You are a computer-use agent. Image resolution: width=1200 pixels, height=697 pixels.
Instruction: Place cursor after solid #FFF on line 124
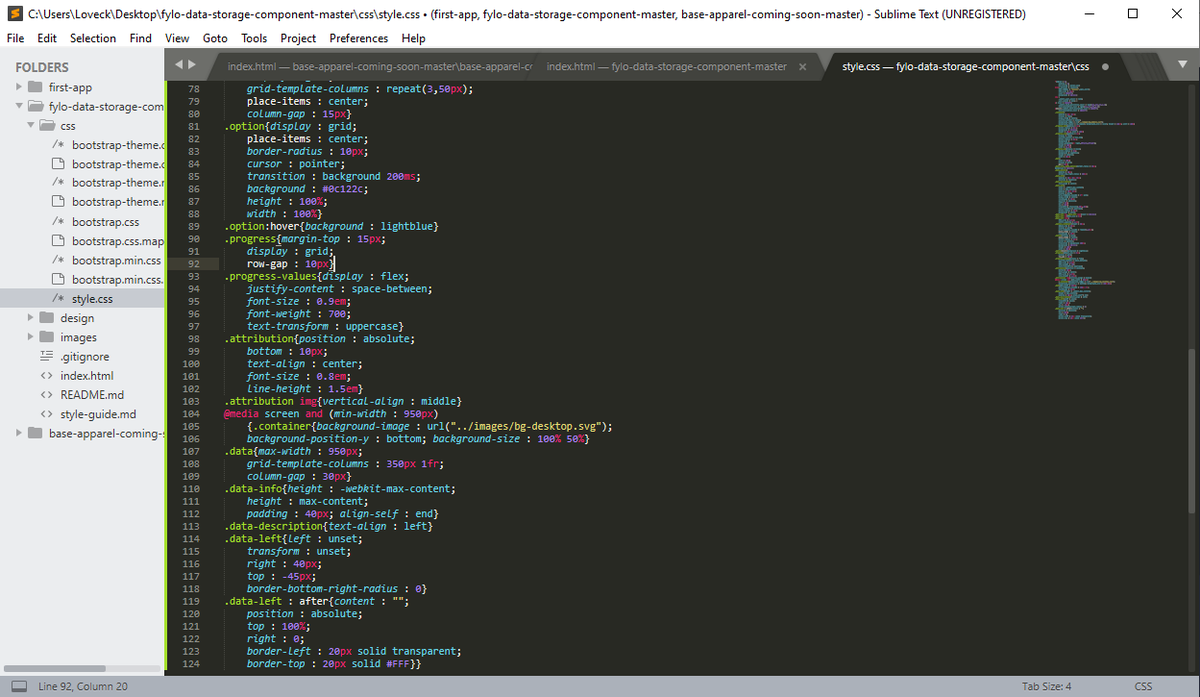click(410, 664)
